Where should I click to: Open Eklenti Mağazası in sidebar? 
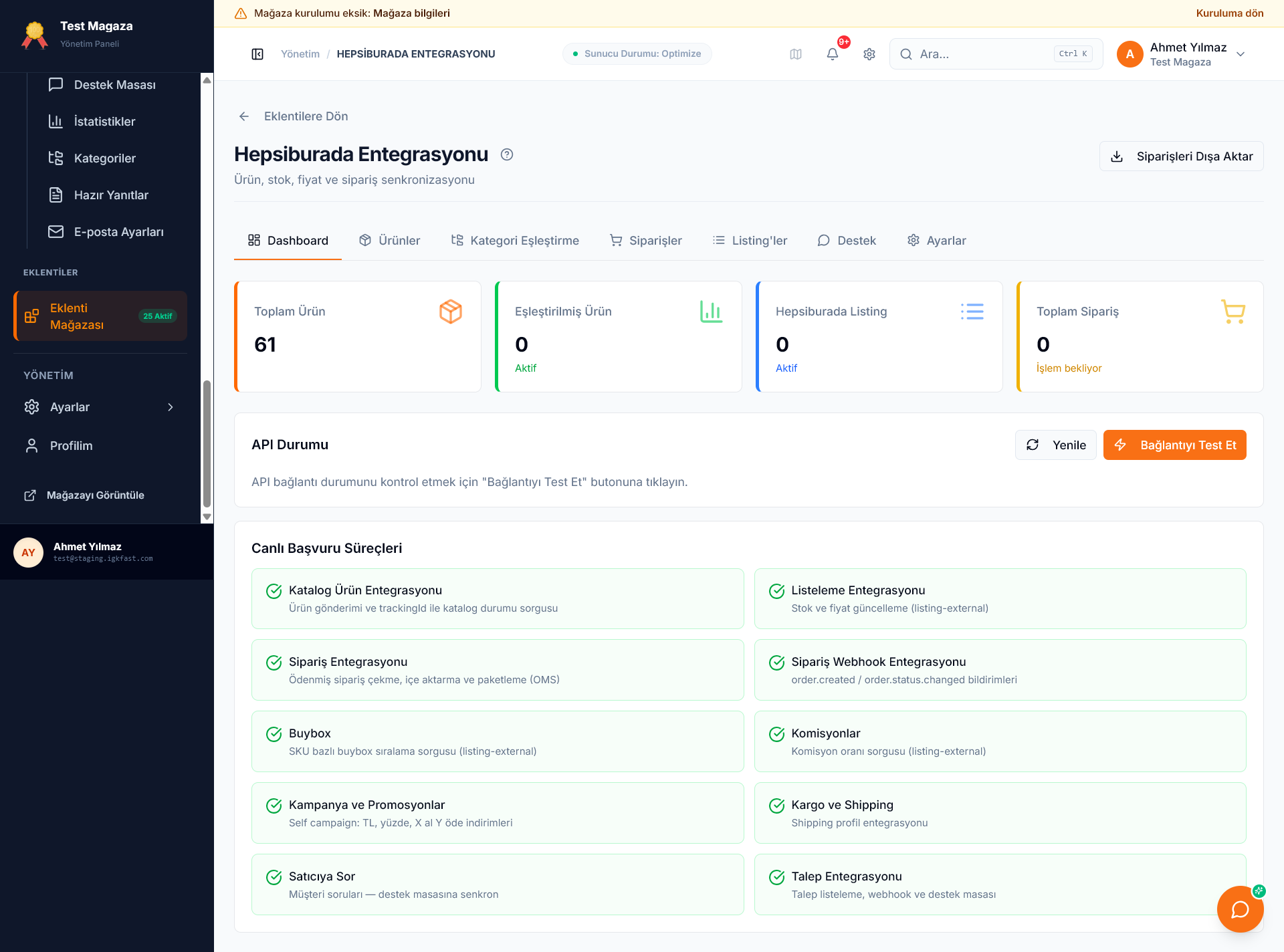click(100, 316)
